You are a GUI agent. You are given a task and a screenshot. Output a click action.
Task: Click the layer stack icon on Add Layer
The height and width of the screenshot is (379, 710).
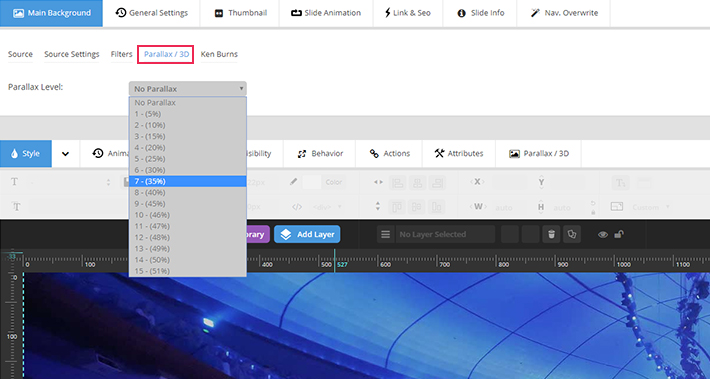(x=285, y=234)
